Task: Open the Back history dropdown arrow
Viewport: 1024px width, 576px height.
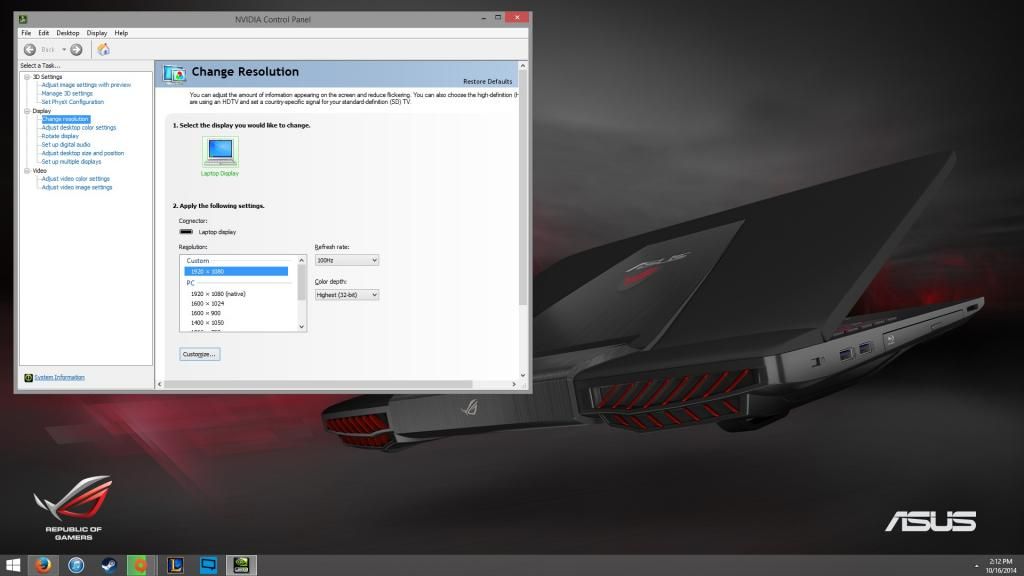Action: point(64,50)
